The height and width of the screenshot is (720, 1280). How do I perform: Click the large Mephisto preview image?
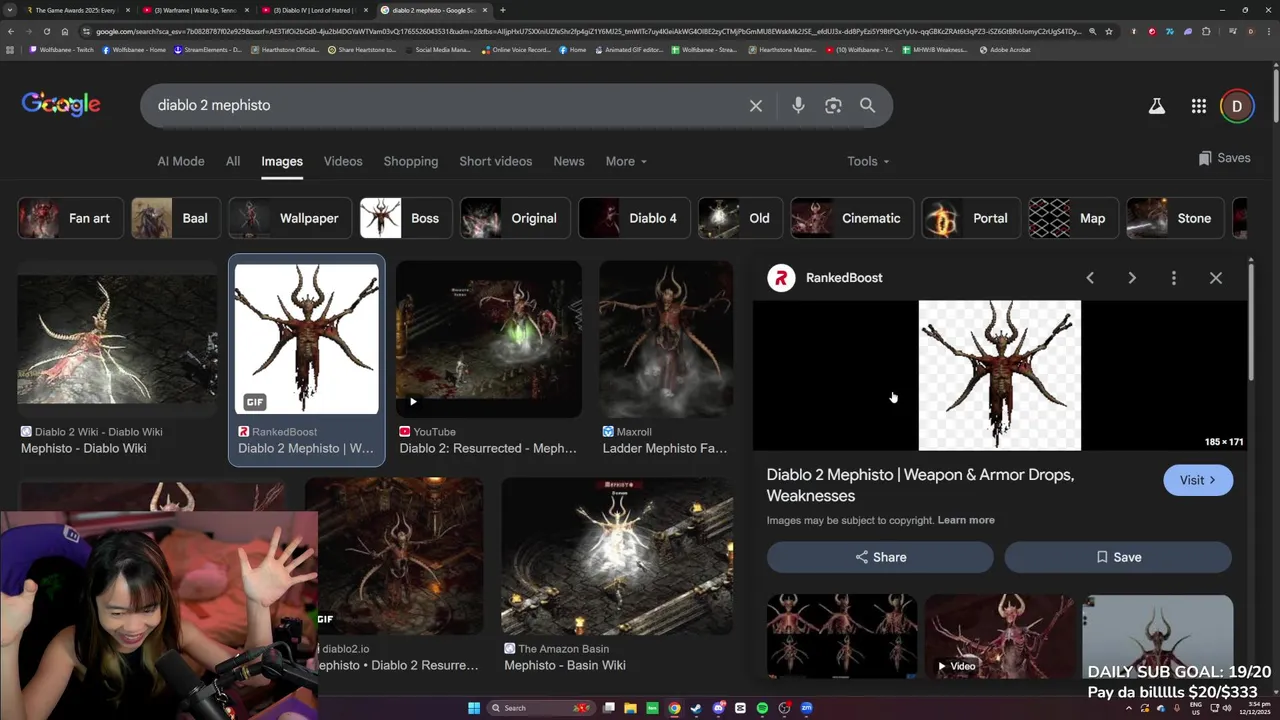(1000, 375)
